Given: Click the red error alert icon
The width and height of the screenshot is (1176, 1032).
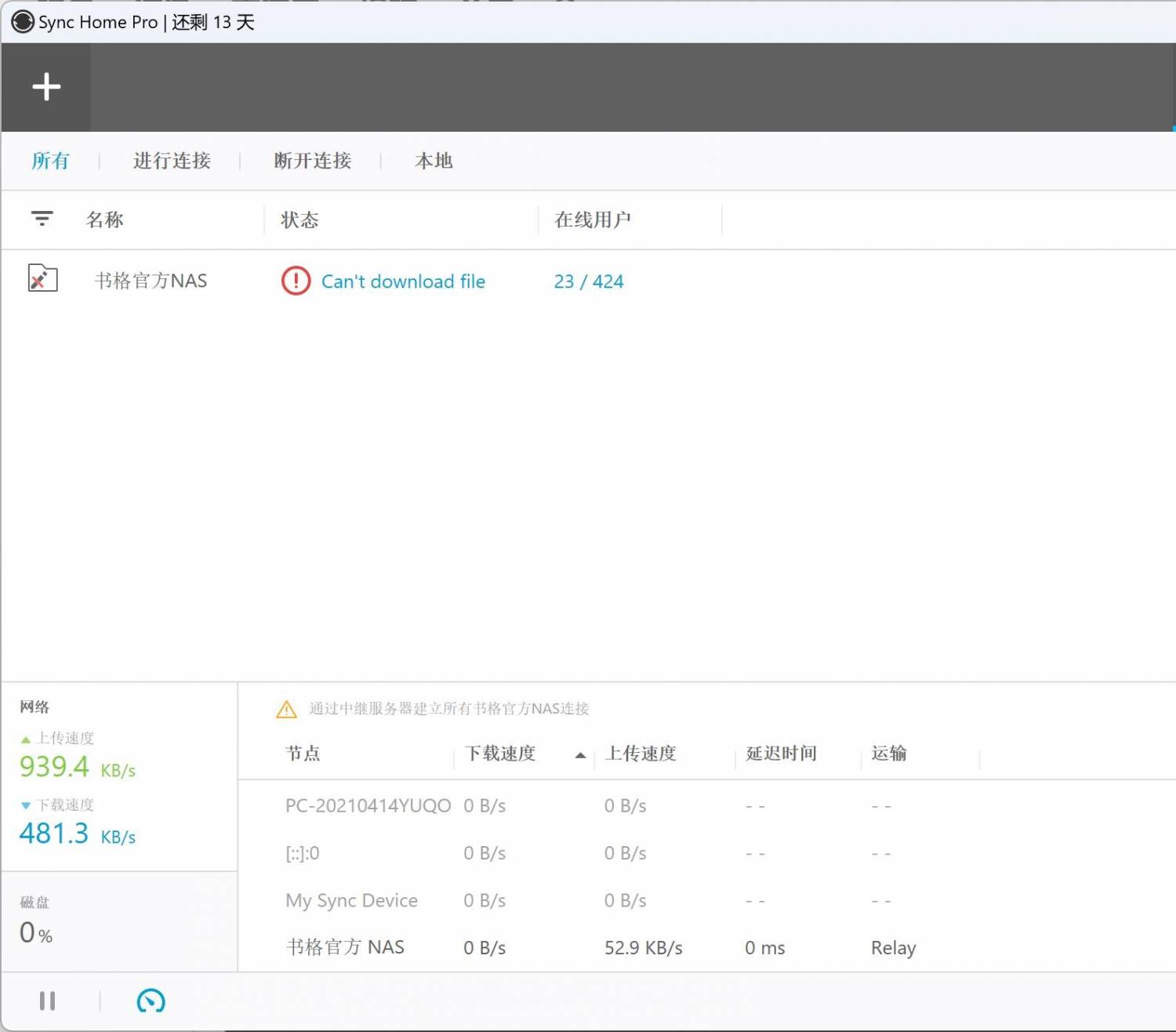Looking at the screenshot, I should pos(296,281).
